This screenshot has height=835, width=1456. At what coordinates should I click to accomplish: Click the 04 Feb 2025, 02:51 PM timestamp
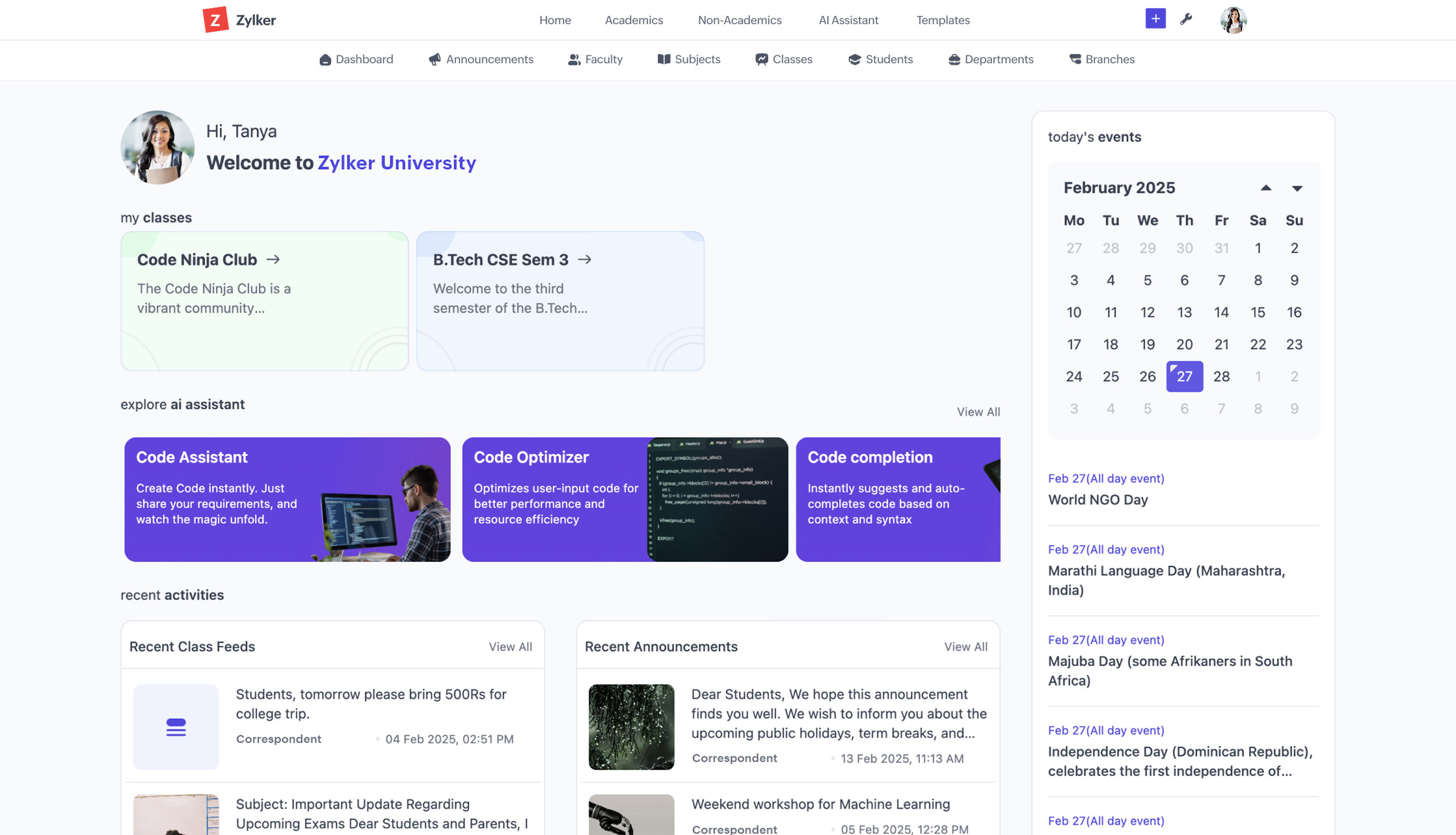(449, 739)
